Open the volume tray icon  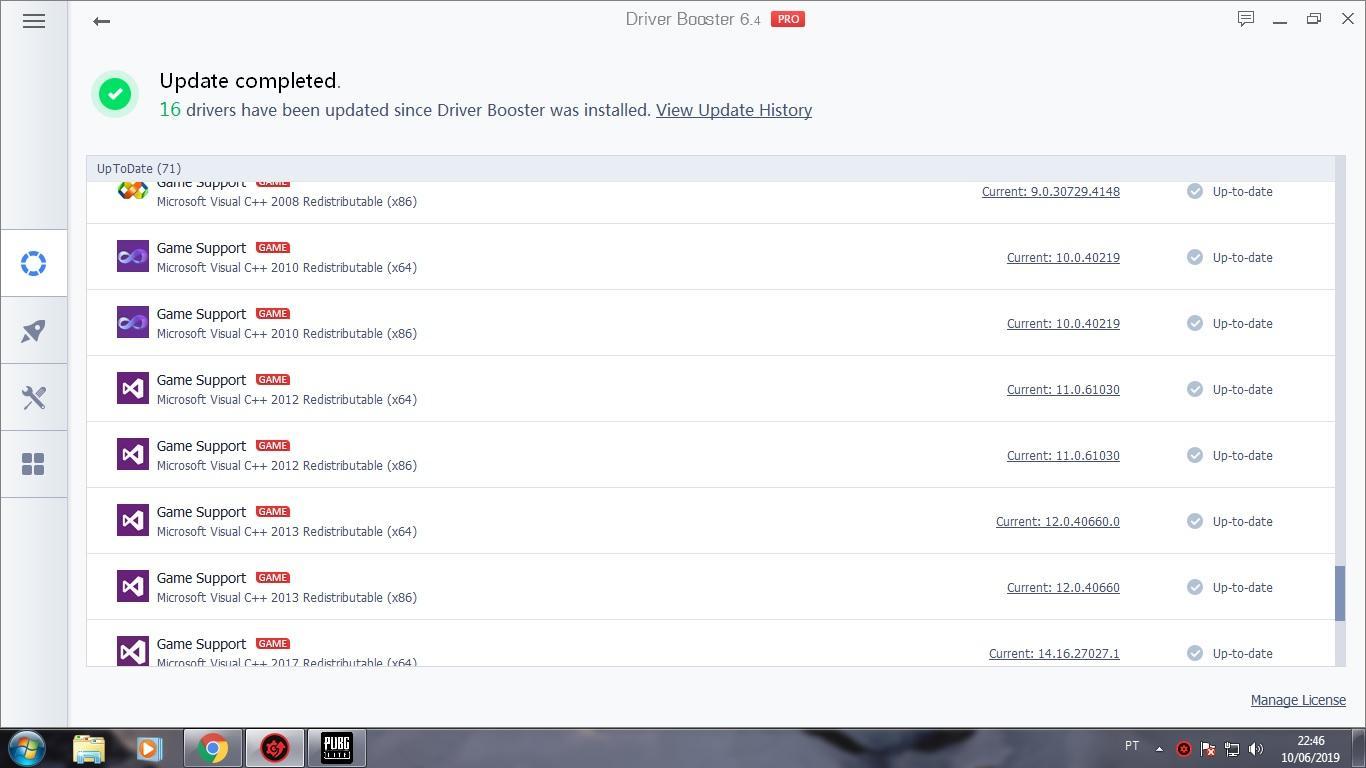click(1256, 749)
